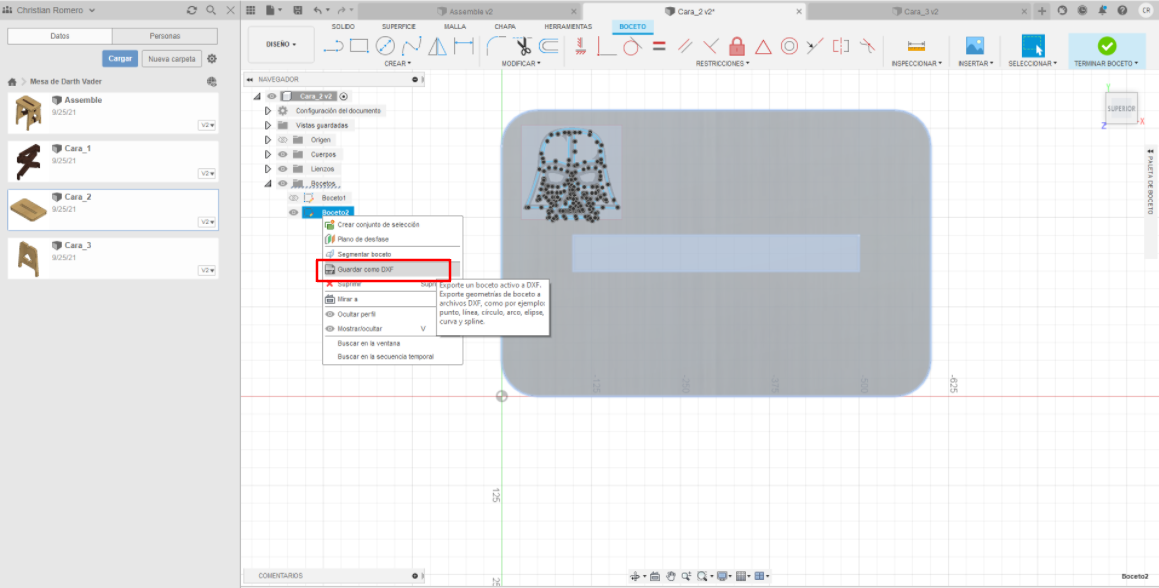Image resolution: width=1159 pixels, height=588 pixels.
Task: Open the DISEÑO workspace dropdown
Action: pos(282,44)
